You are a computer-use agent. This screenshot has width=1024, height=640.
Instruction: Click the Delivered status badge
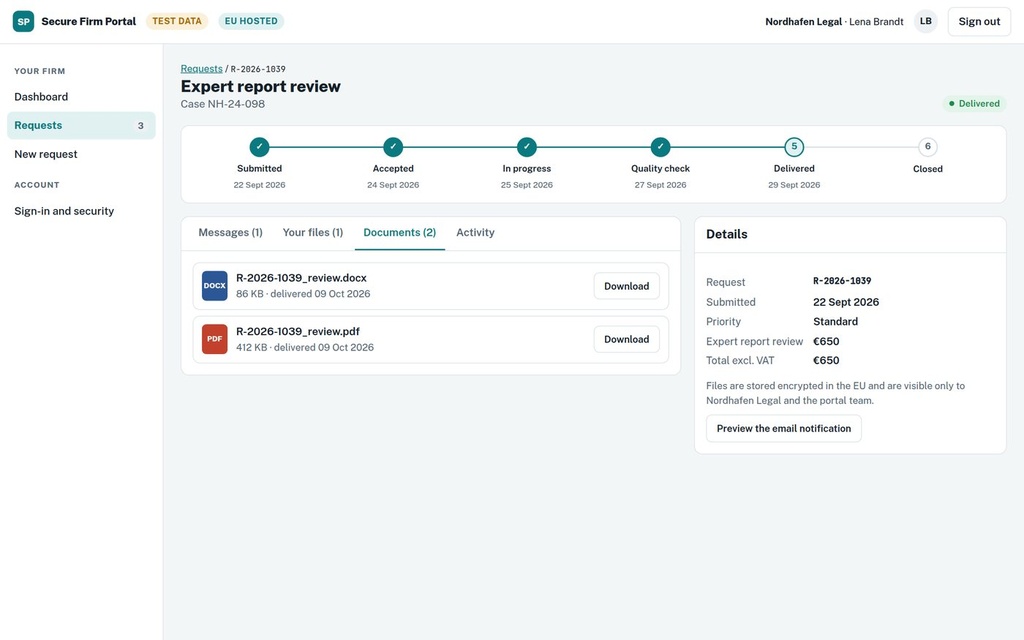[974, 103]
